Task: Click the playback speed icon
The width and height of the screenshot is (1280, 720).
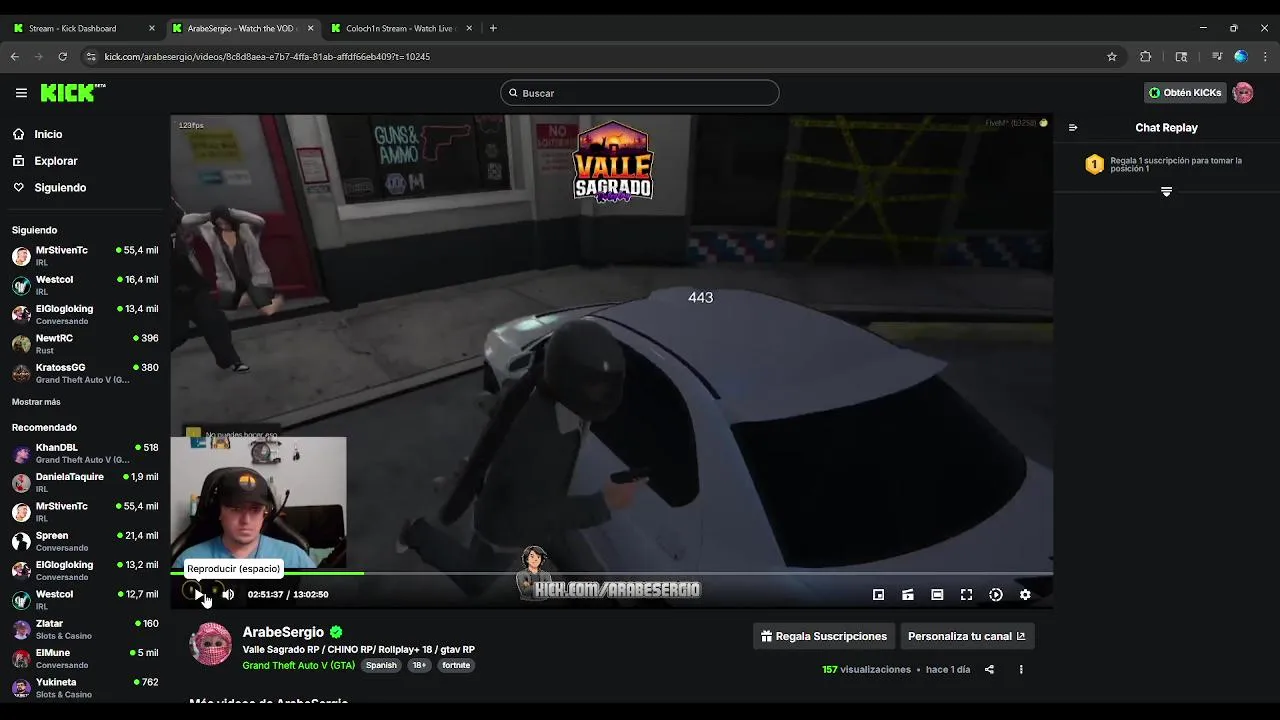Action: pyautogui.click(x=996, y=595)
